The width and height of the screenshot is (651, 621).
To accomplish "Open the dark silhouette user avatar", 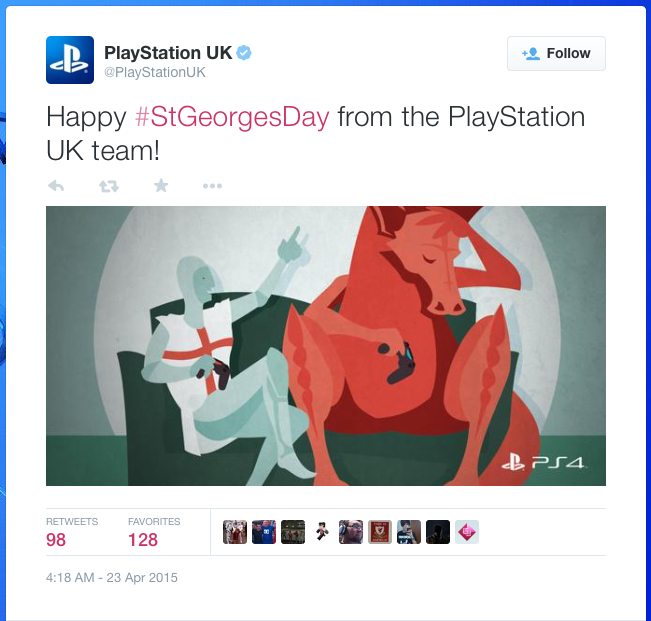I will 438,532.
